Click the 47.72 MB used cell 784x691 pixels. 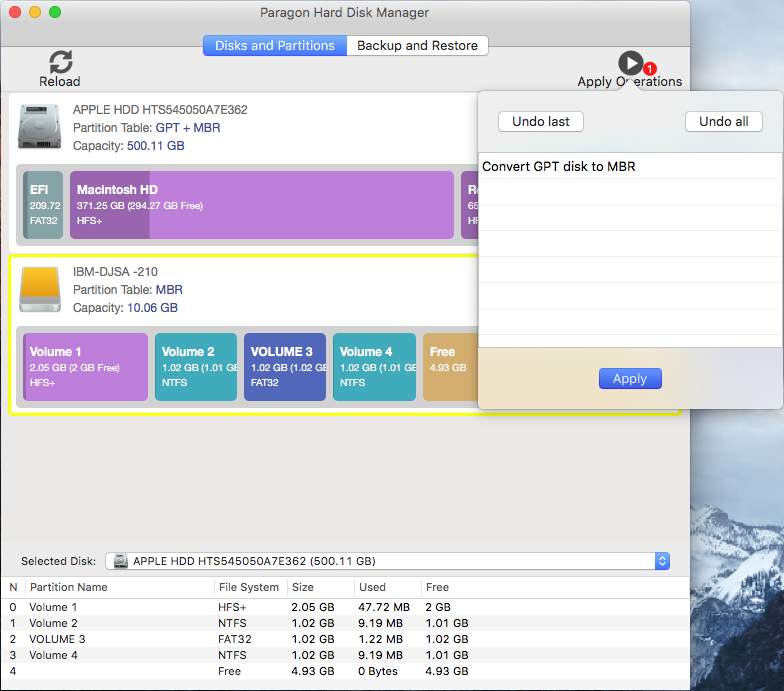pyautogui.click(x=384, y=607)
